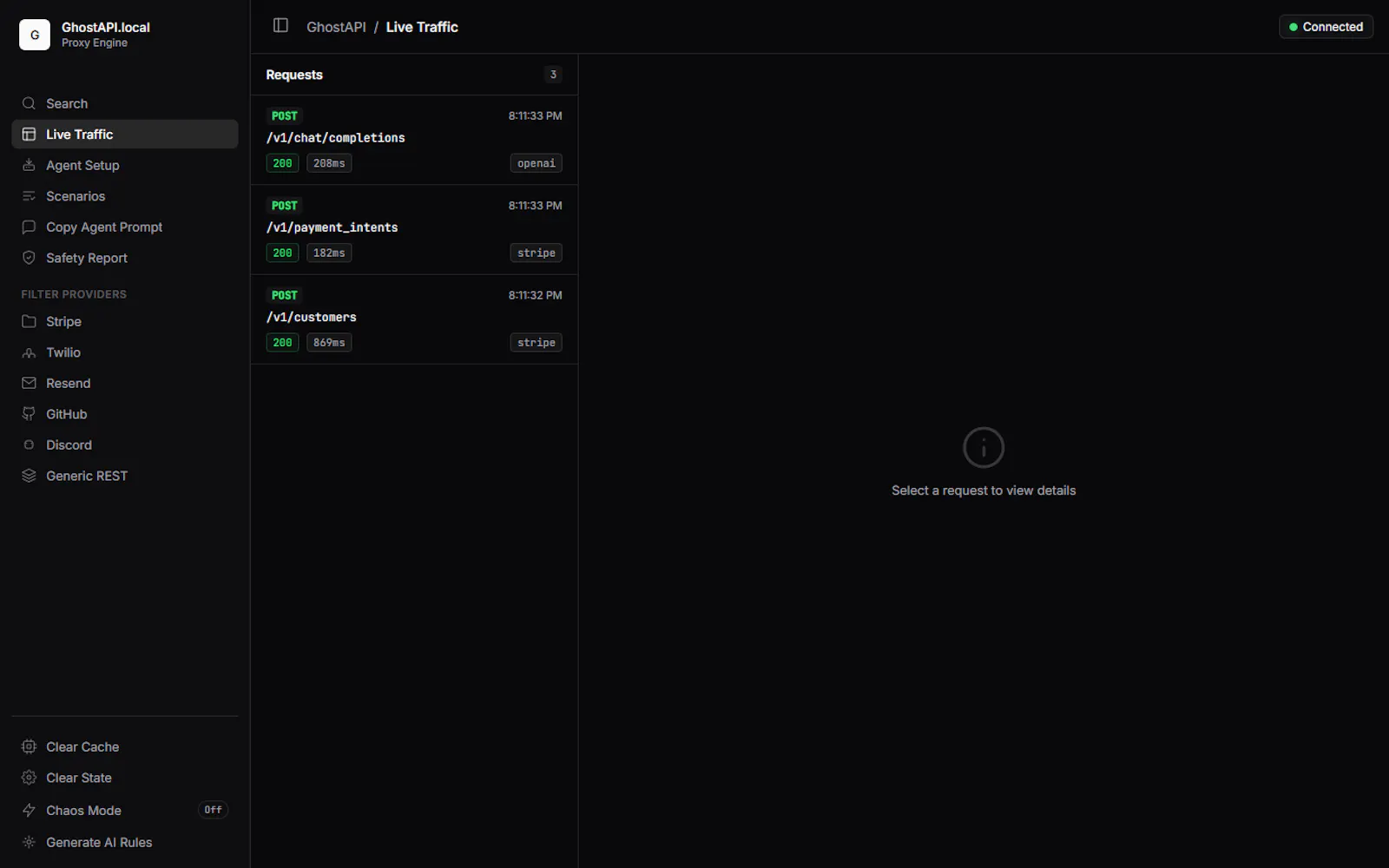
Task: Click Generate AI Rules
Action: pyautogui.click(x=125, y=842)
